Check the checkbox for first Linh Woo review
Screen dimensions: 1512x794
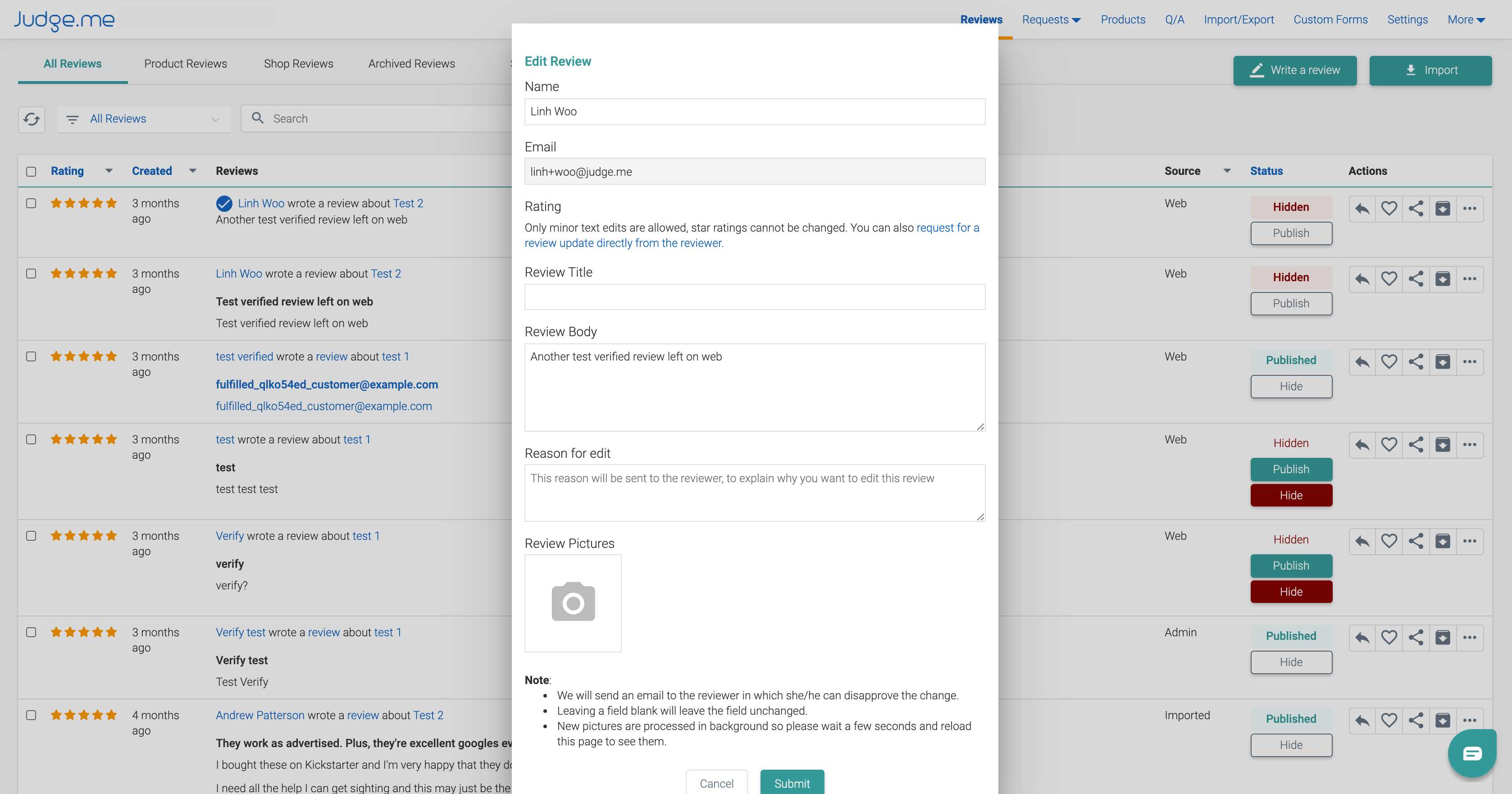click(x=31, y=203)
